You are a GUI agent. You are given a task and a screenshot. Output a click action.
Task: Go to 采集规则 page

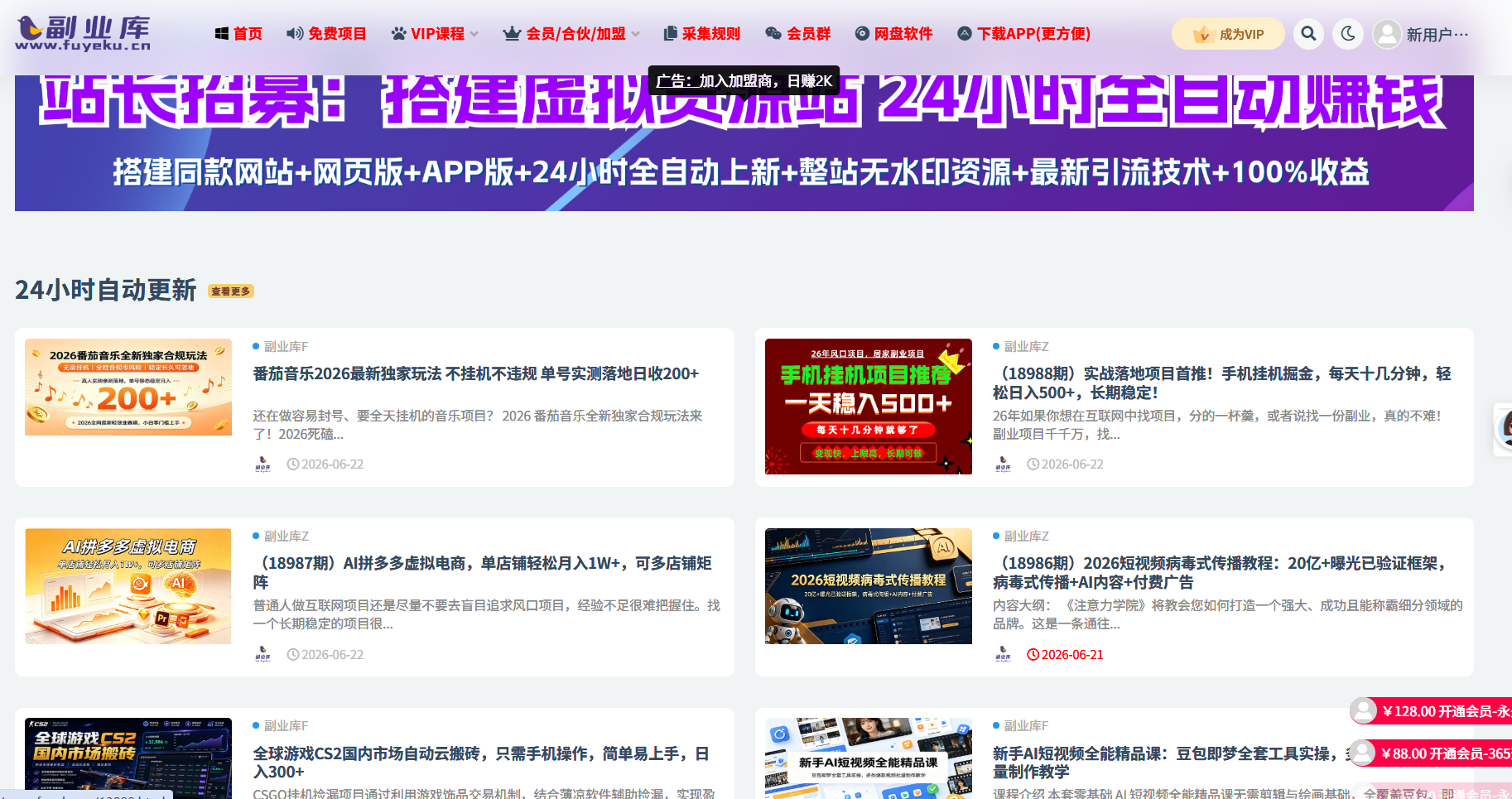coord(702,34)
